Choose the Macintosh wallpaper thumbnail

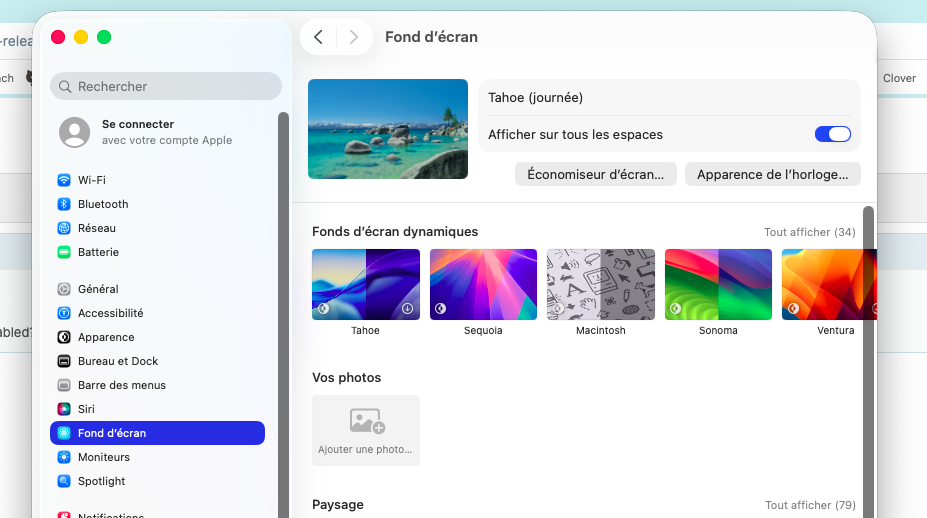coord(601,284)
